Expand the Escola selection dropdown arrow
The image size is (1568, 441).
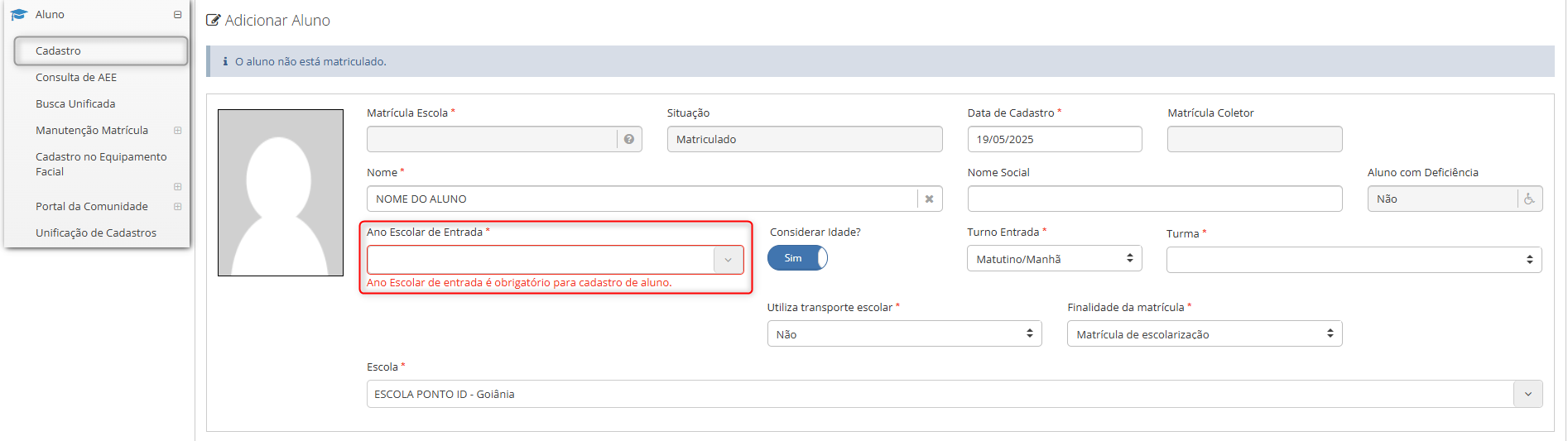point(1528,394)
